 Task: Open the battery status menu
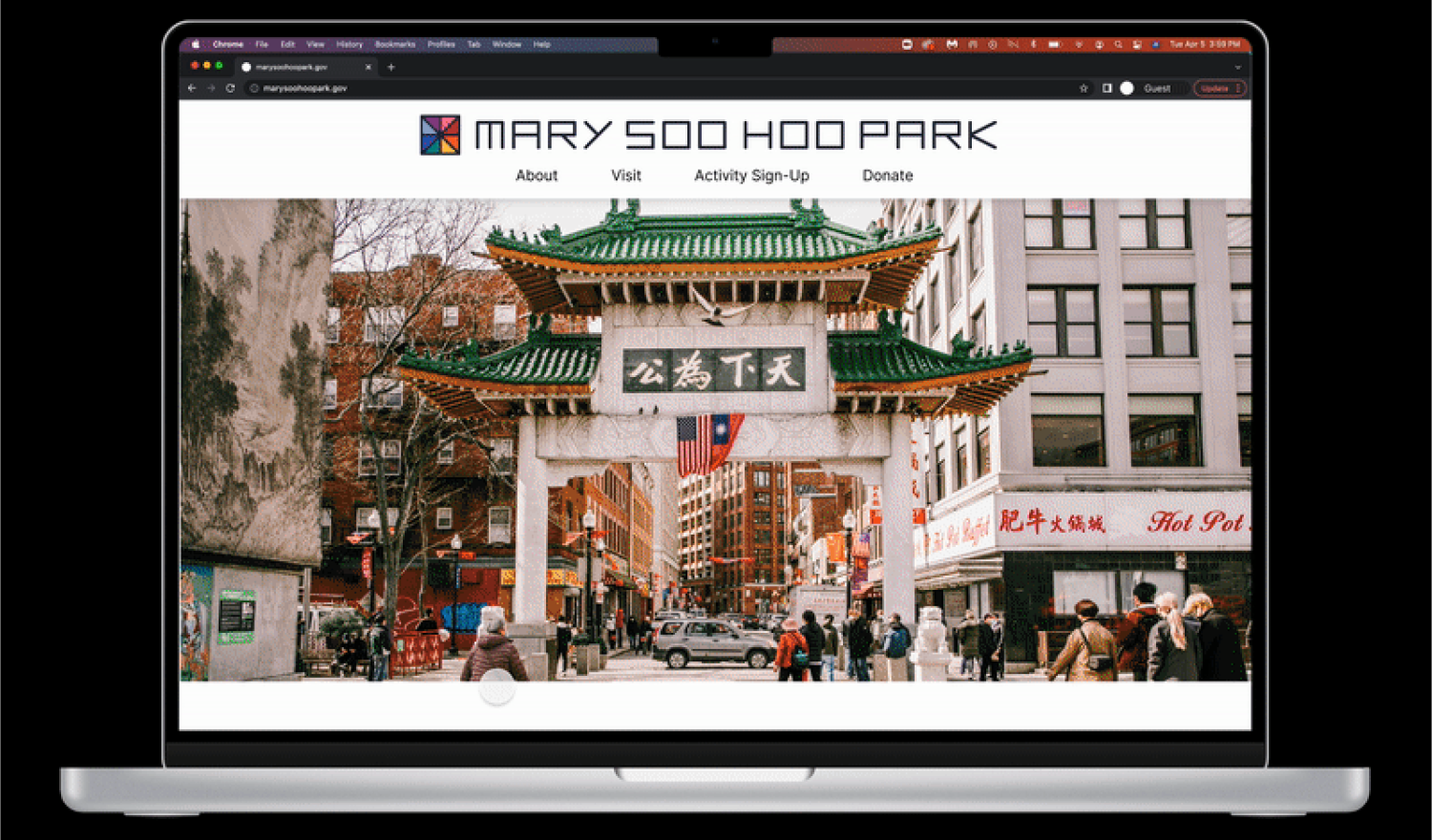point(1055,44)
